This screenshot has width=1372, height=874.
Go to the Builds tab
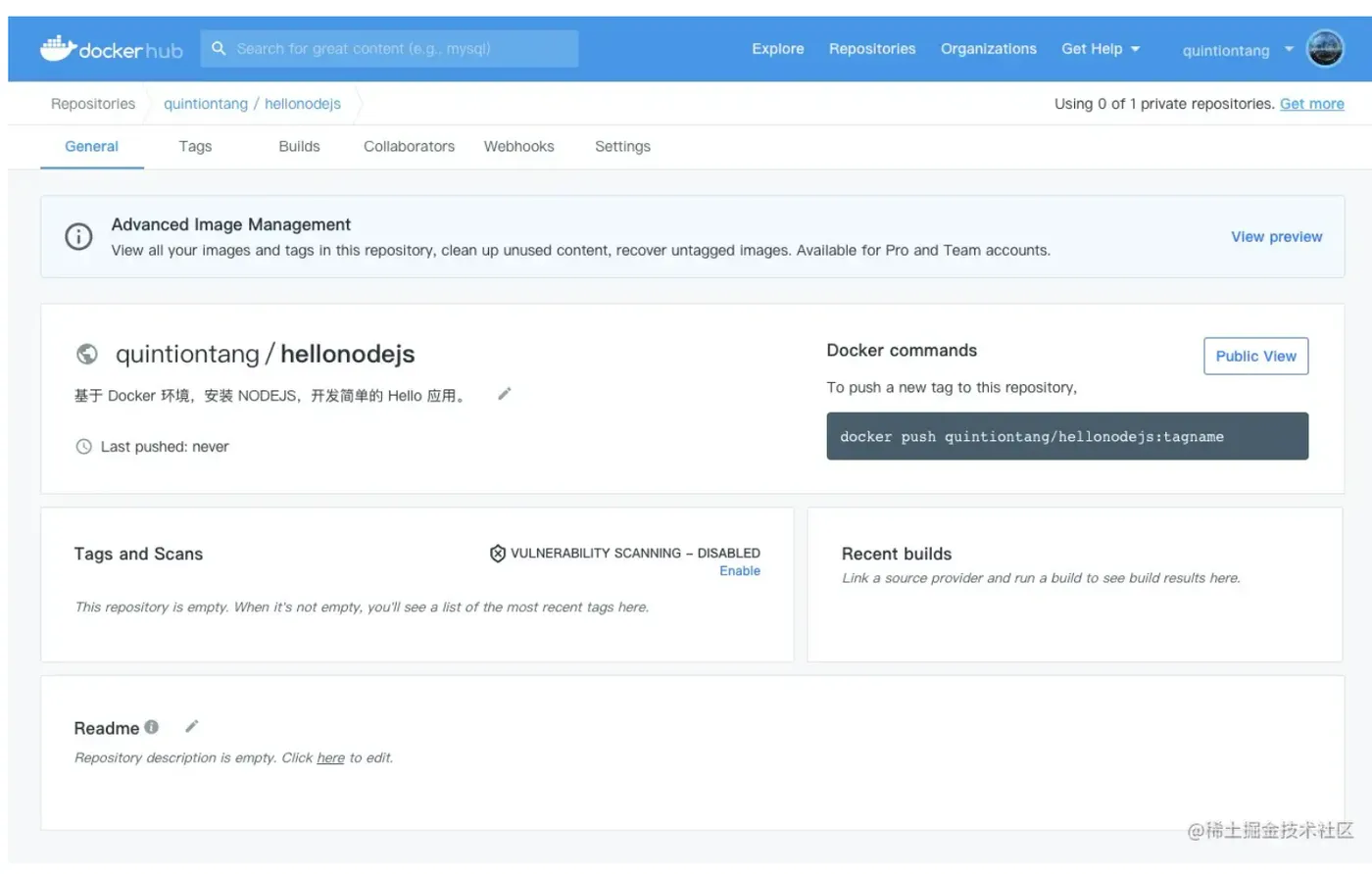(x=299, y=147)
